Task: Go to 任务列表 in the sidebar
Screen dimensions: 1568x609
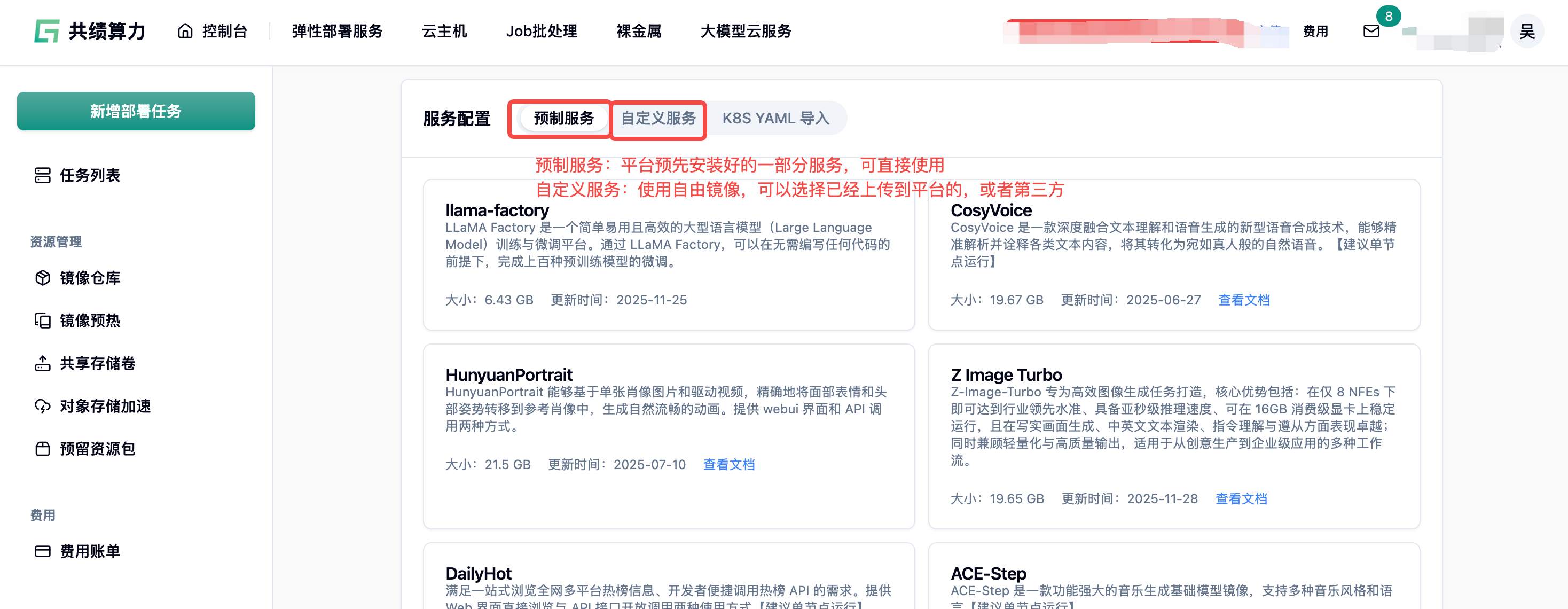Action: coord(90,175)
